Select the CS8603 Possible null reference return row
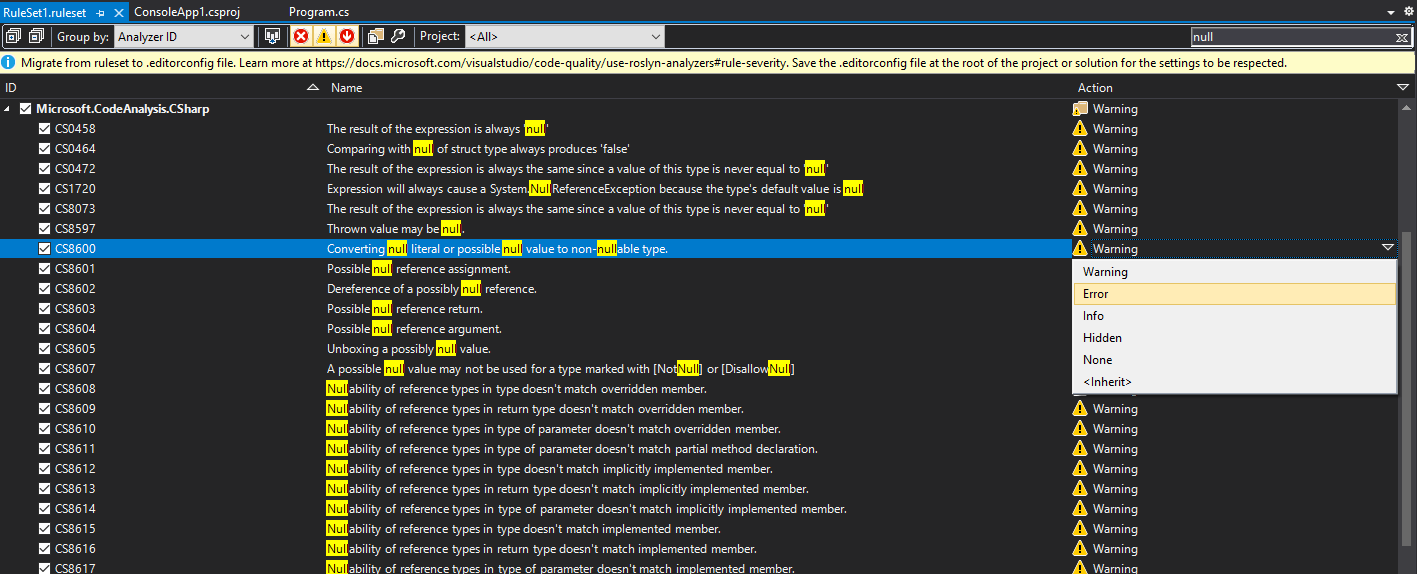Screen dimensions: 1417x574 [x=535, y=309]
